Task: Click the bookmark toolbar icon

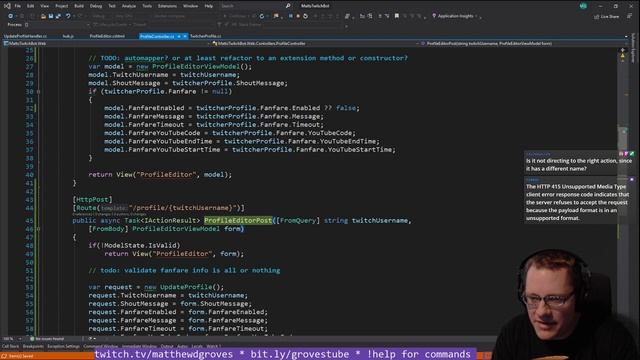Action: [397, 16]
